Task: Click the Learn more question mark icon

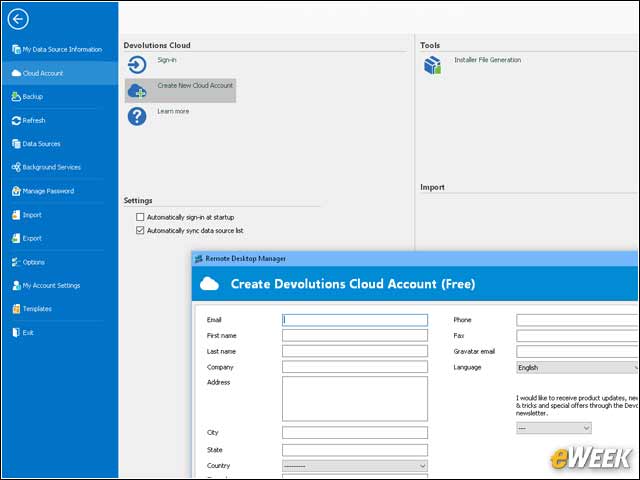Action: coord(137,116)
